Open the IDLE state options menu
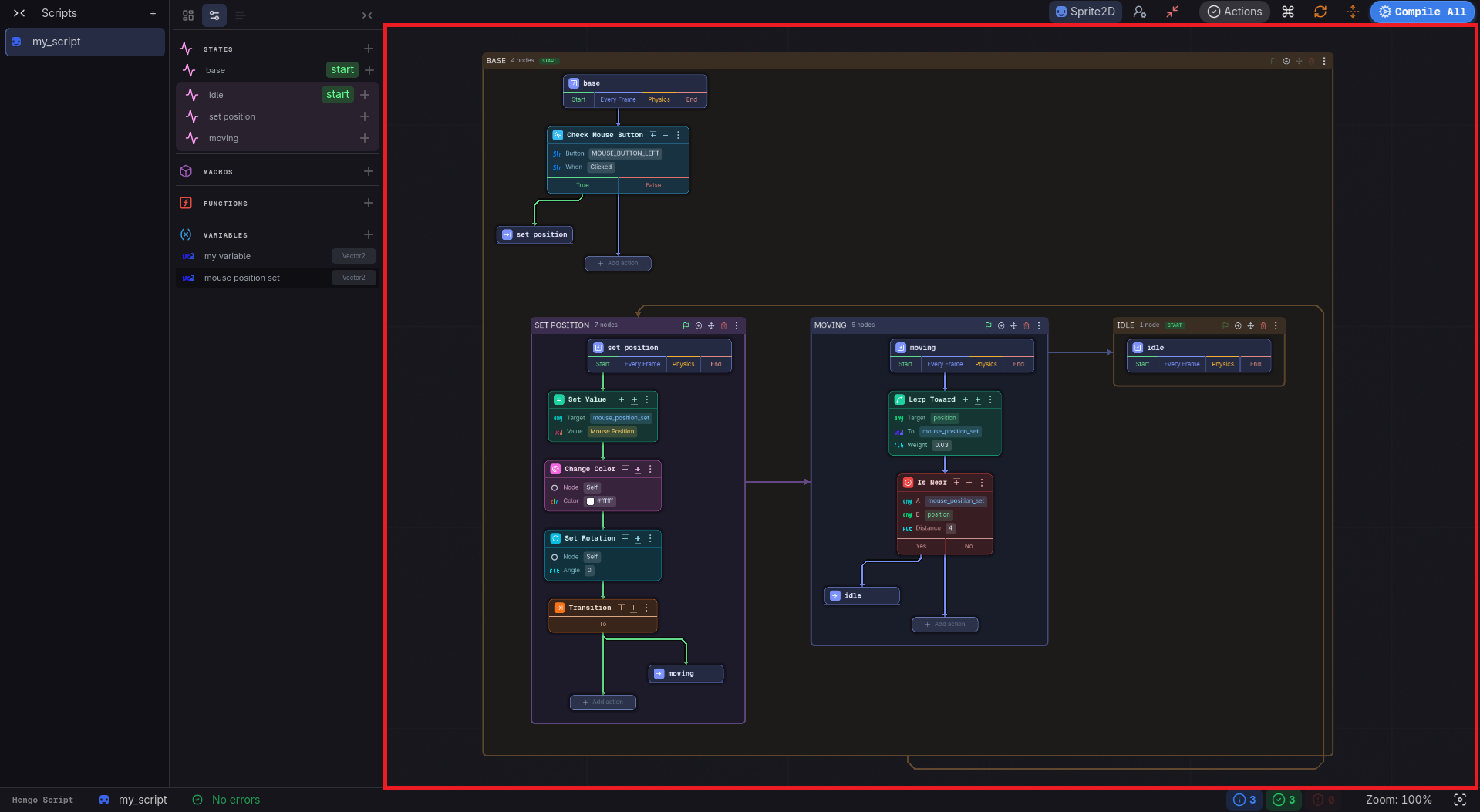 point(1276,325)
